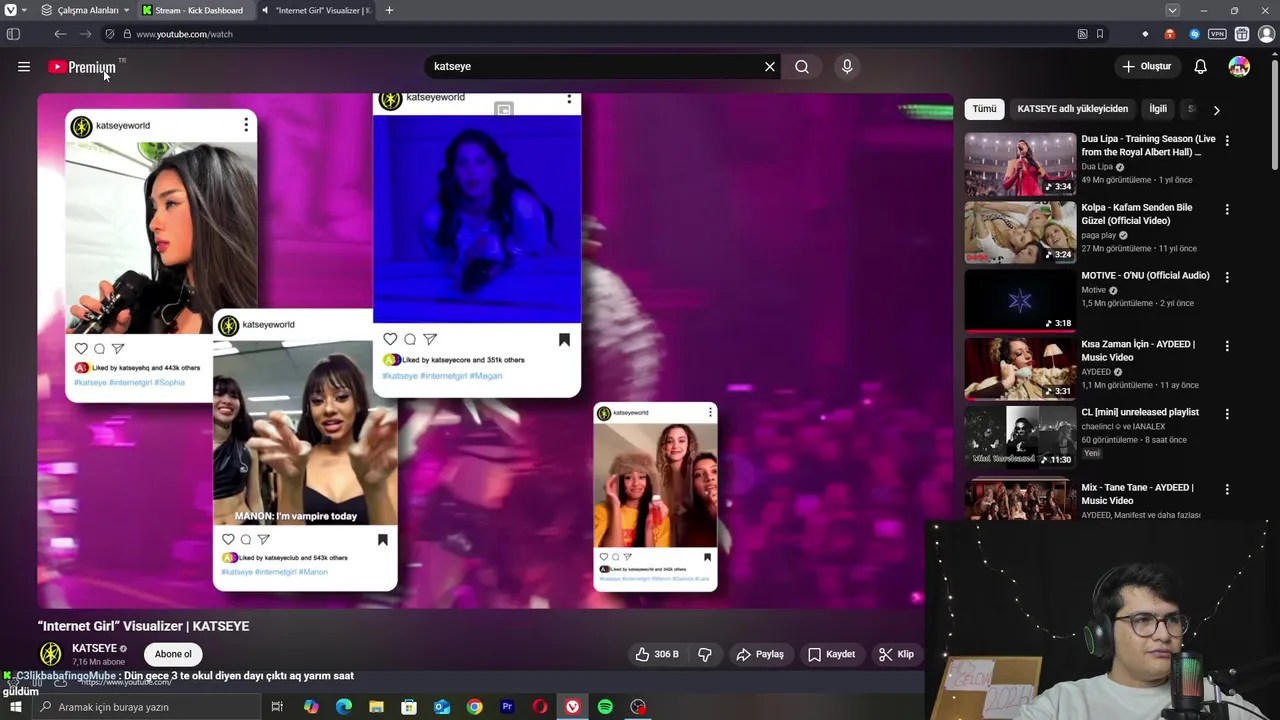
Task: Open the KATSEYE channel avatar
Action: pyautogui.click(x=50, y=654)
